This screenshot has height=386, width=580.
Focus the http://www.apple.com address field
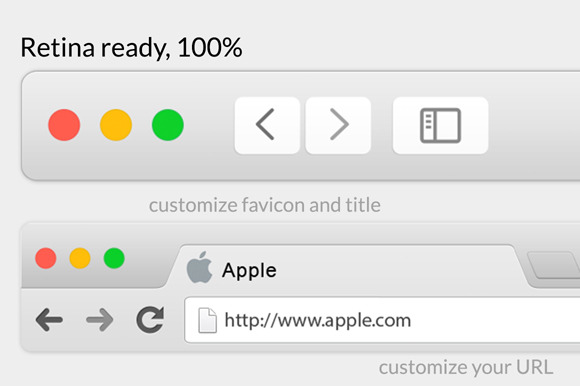click(382, 320)
